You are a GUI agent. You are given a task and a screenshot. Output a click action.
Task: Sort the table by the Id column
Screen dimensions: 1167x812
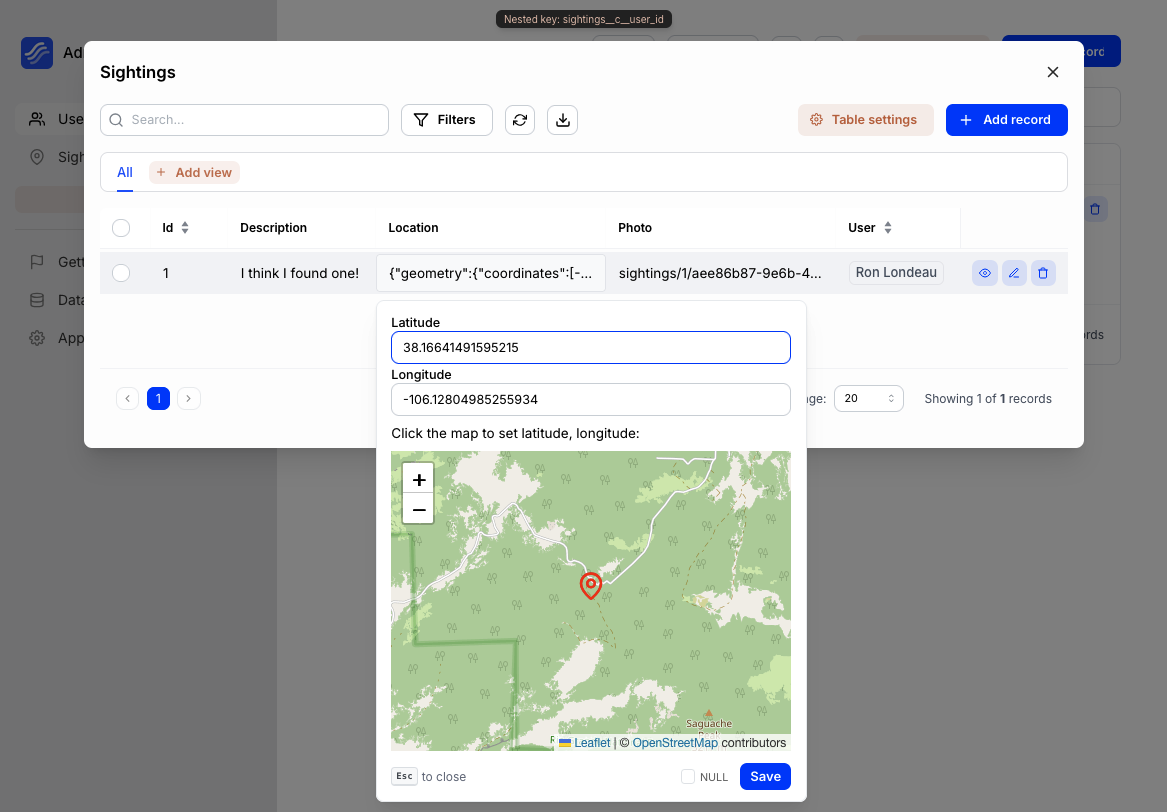186,227
